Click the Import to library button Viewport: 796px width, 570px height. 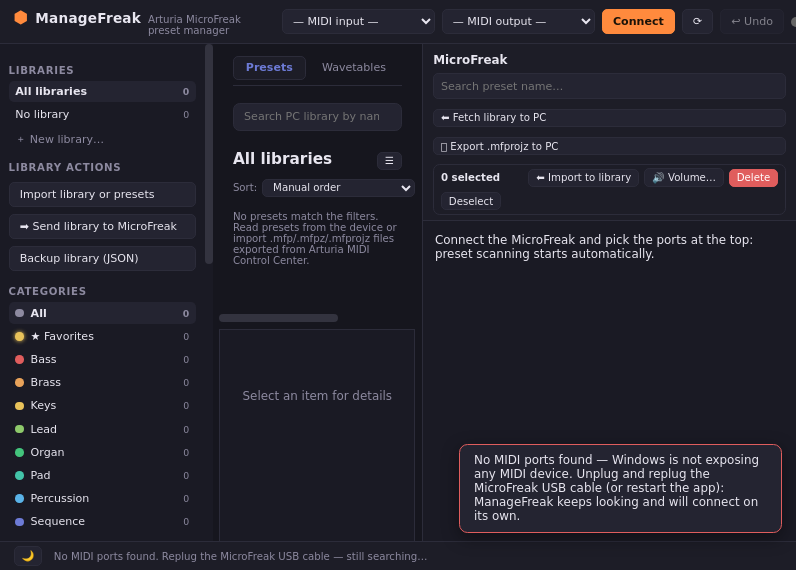pyautogui.click(x=583, y=178)
